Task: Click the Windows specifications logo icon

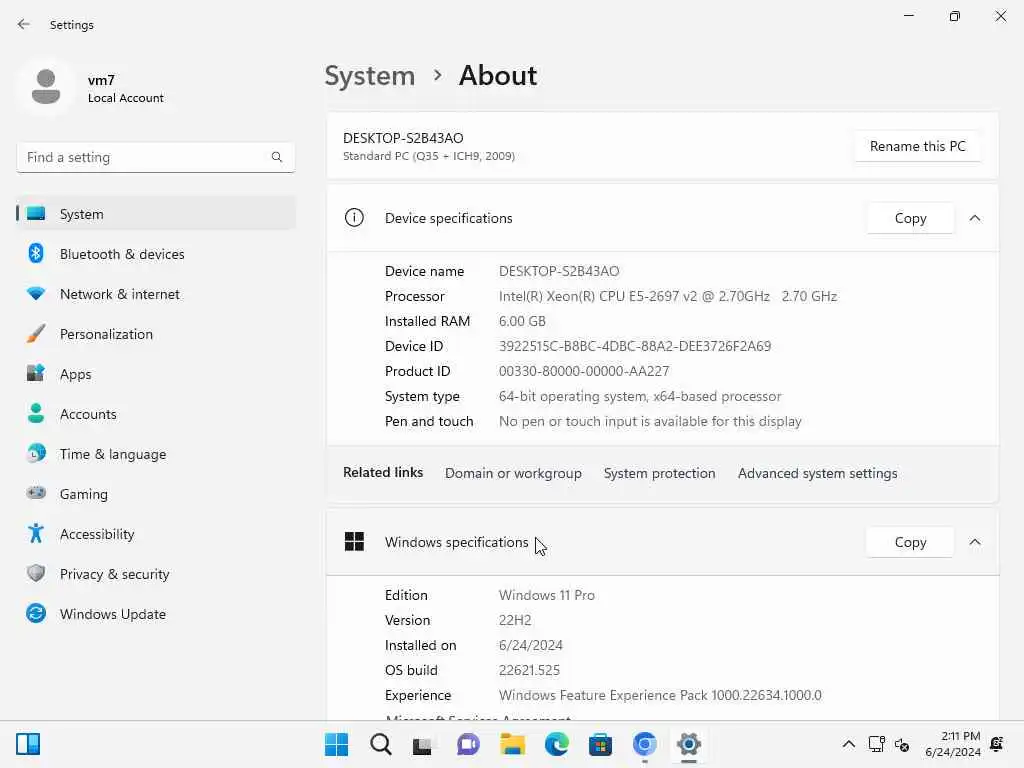Action: coord(354,541)
